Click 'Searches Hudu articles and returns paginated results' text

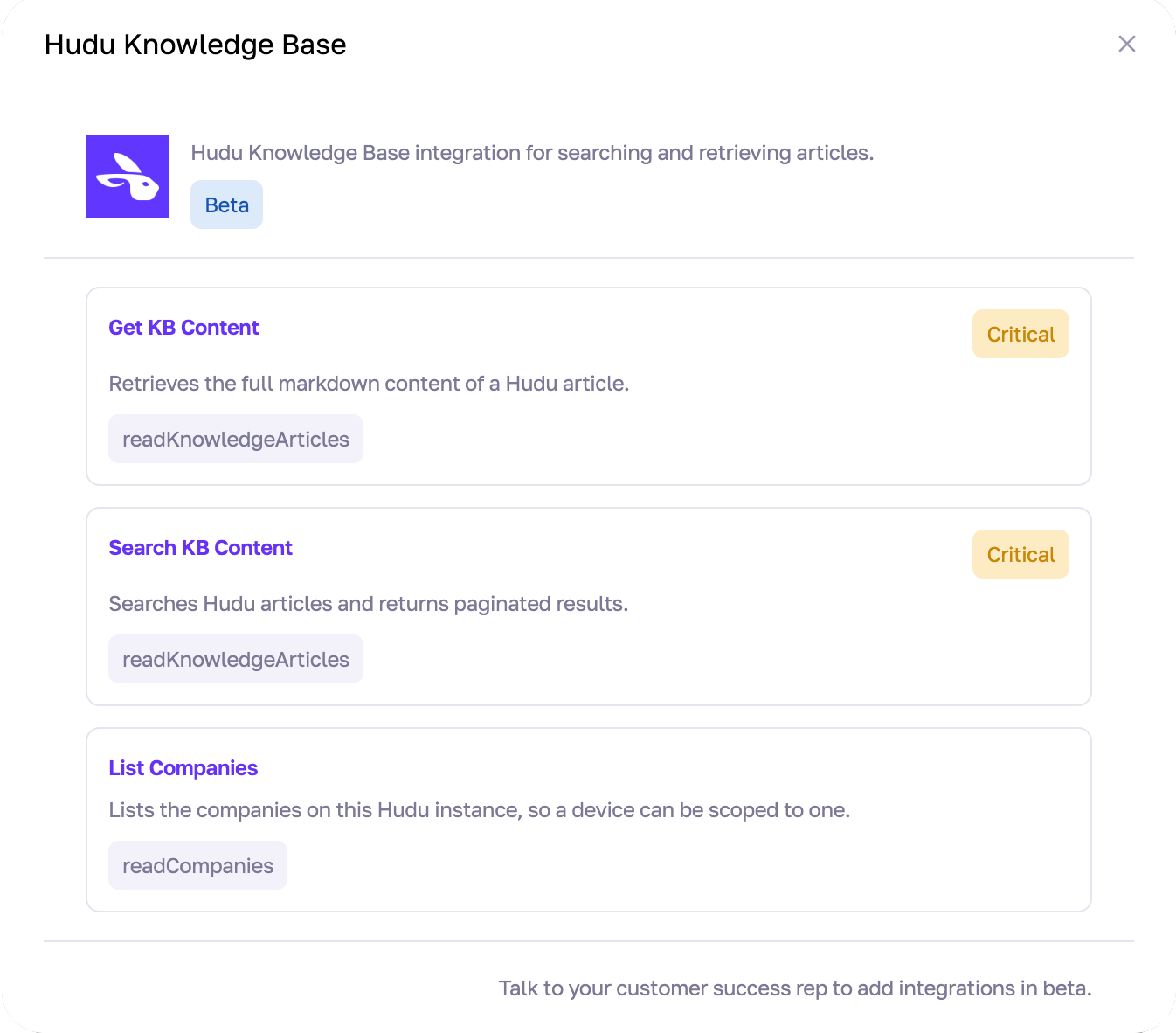[368, 604]
